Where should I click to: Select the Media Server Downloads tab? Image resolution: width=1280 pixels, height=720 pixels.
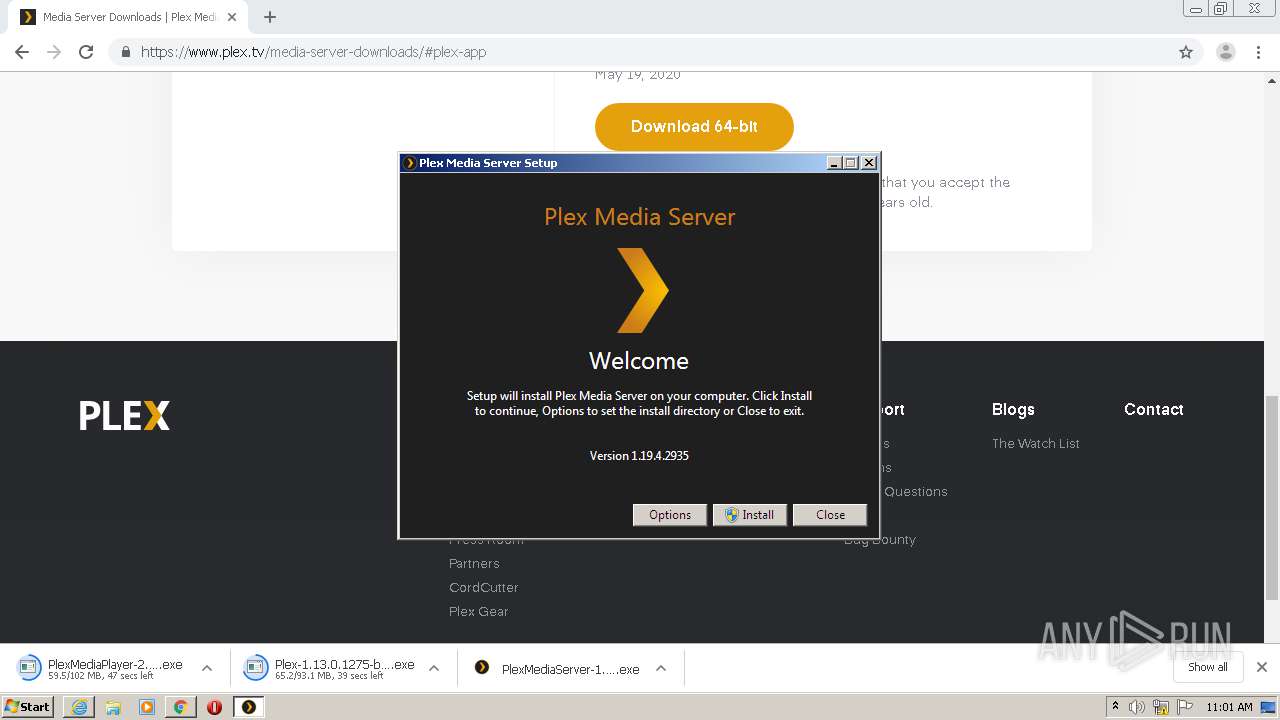tap(128, 17)
